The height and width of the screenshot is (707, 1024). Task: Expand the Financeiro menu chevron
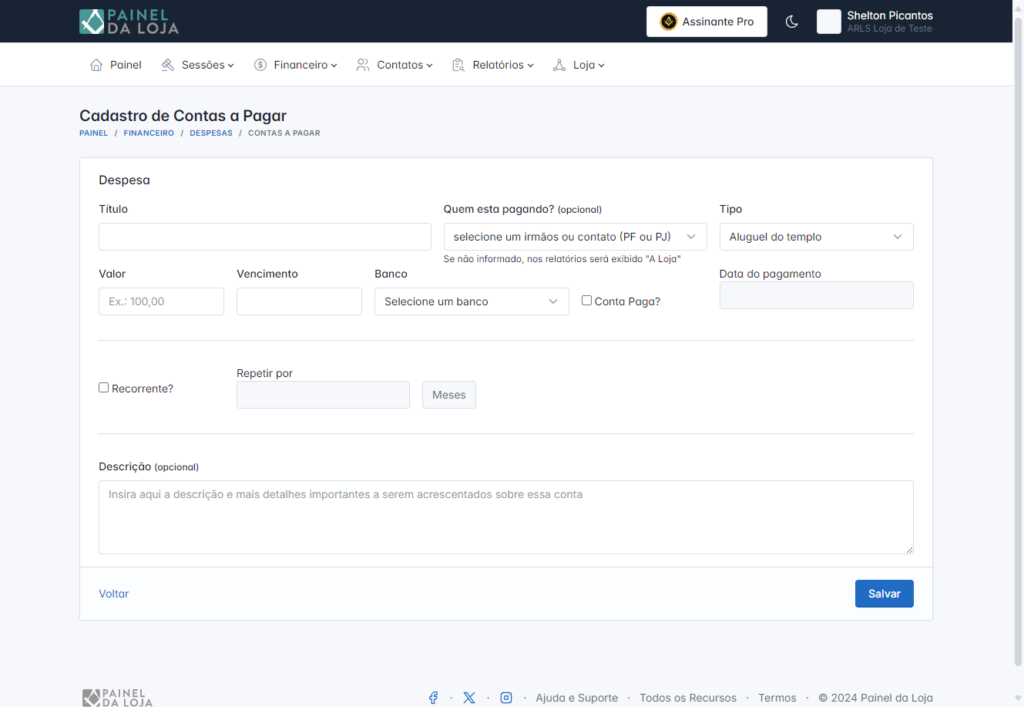pyautogui.click(x=334, y=65)
